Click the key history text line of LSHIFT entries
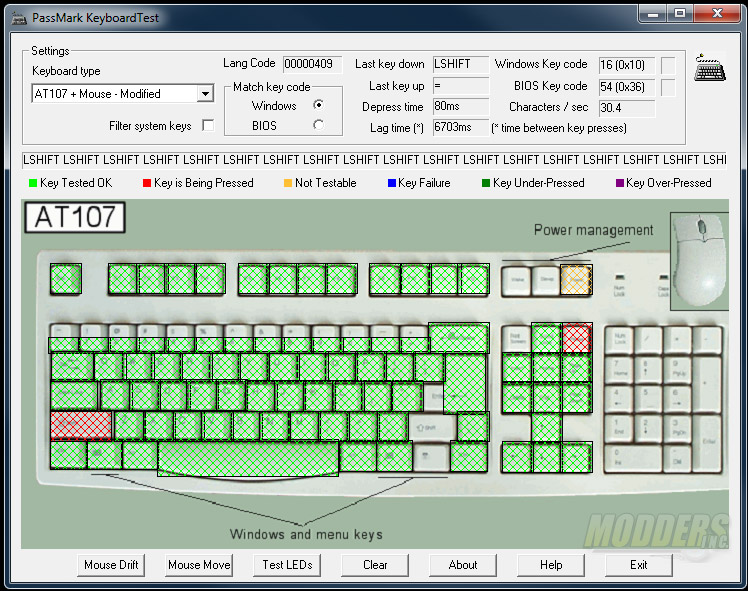The image size is (748, 591). pos(374,160)
